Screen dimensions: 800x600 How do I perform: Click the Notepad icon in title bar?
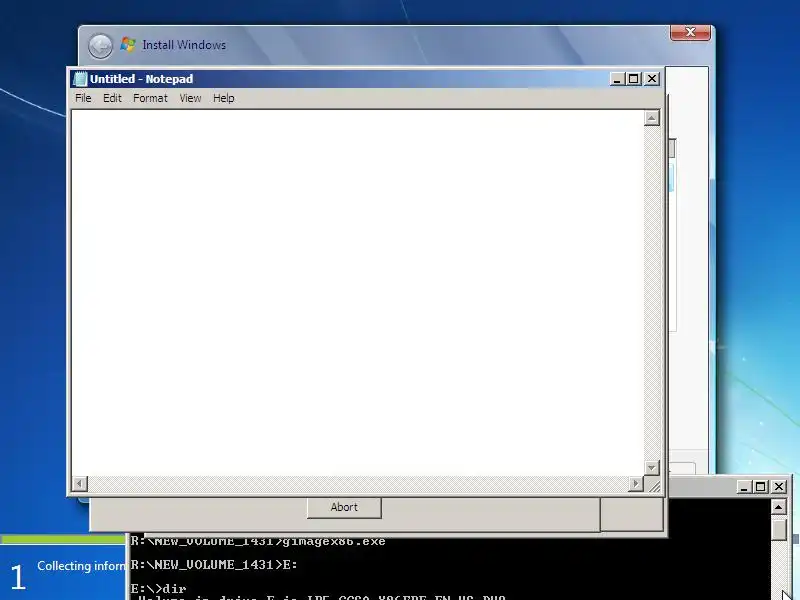coord(80,79)
